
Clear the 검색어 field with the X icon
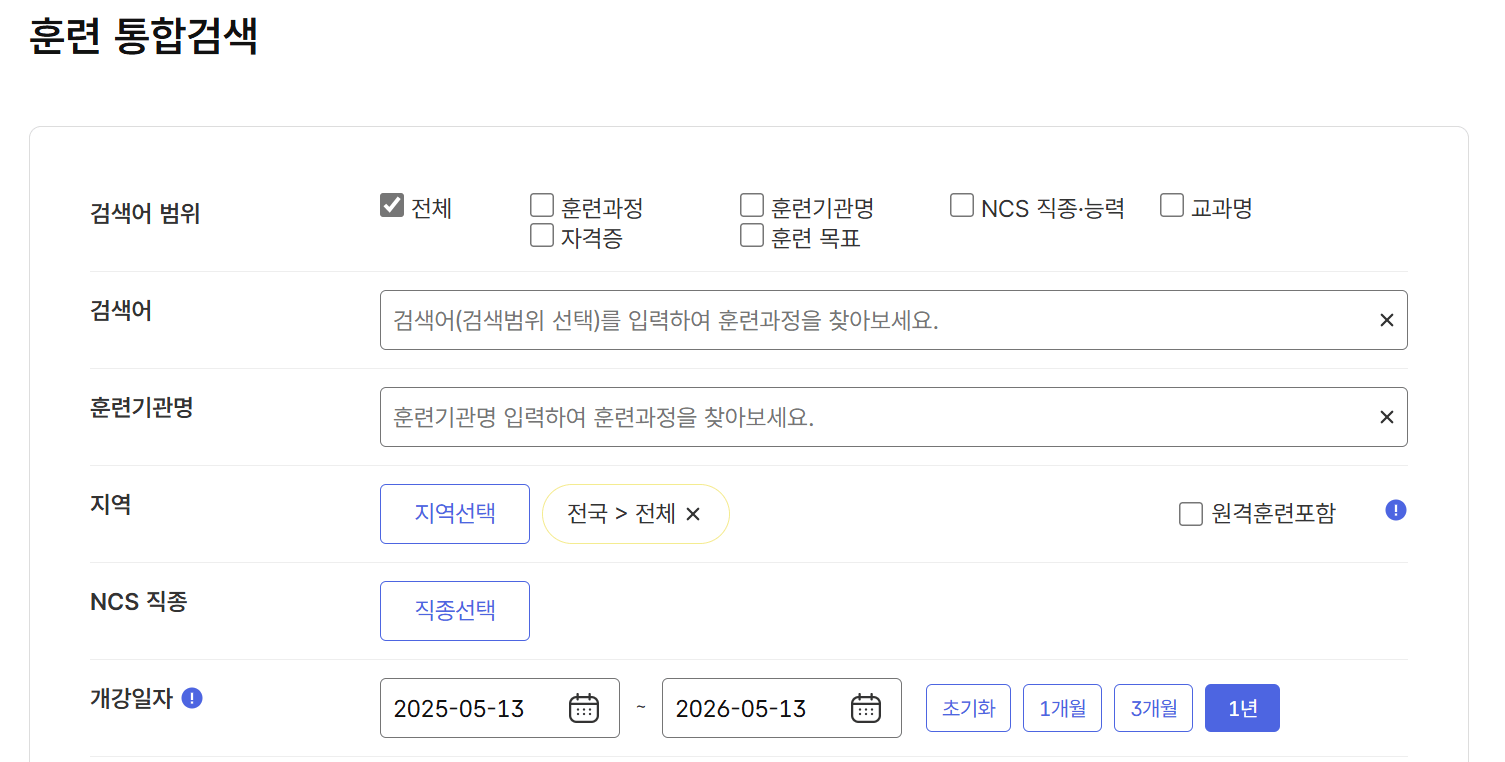pyautogui.click(x=1386, y=319)
